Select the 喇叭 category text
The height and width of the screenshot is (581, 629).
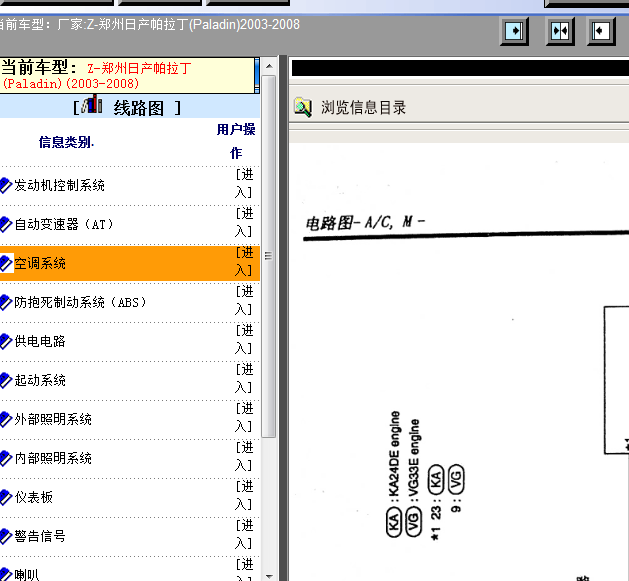click(27, 574)
